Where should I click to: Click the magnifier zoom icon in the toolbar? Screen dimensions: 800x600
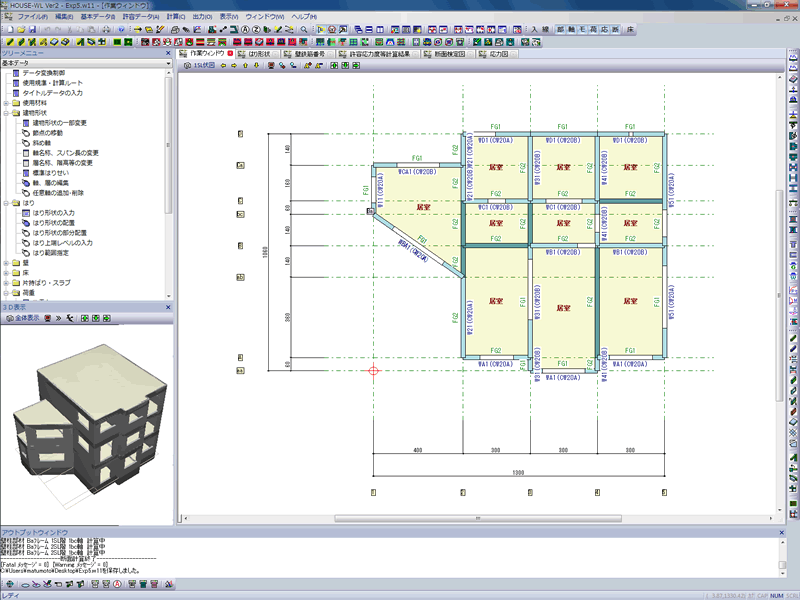click(303, 31)
